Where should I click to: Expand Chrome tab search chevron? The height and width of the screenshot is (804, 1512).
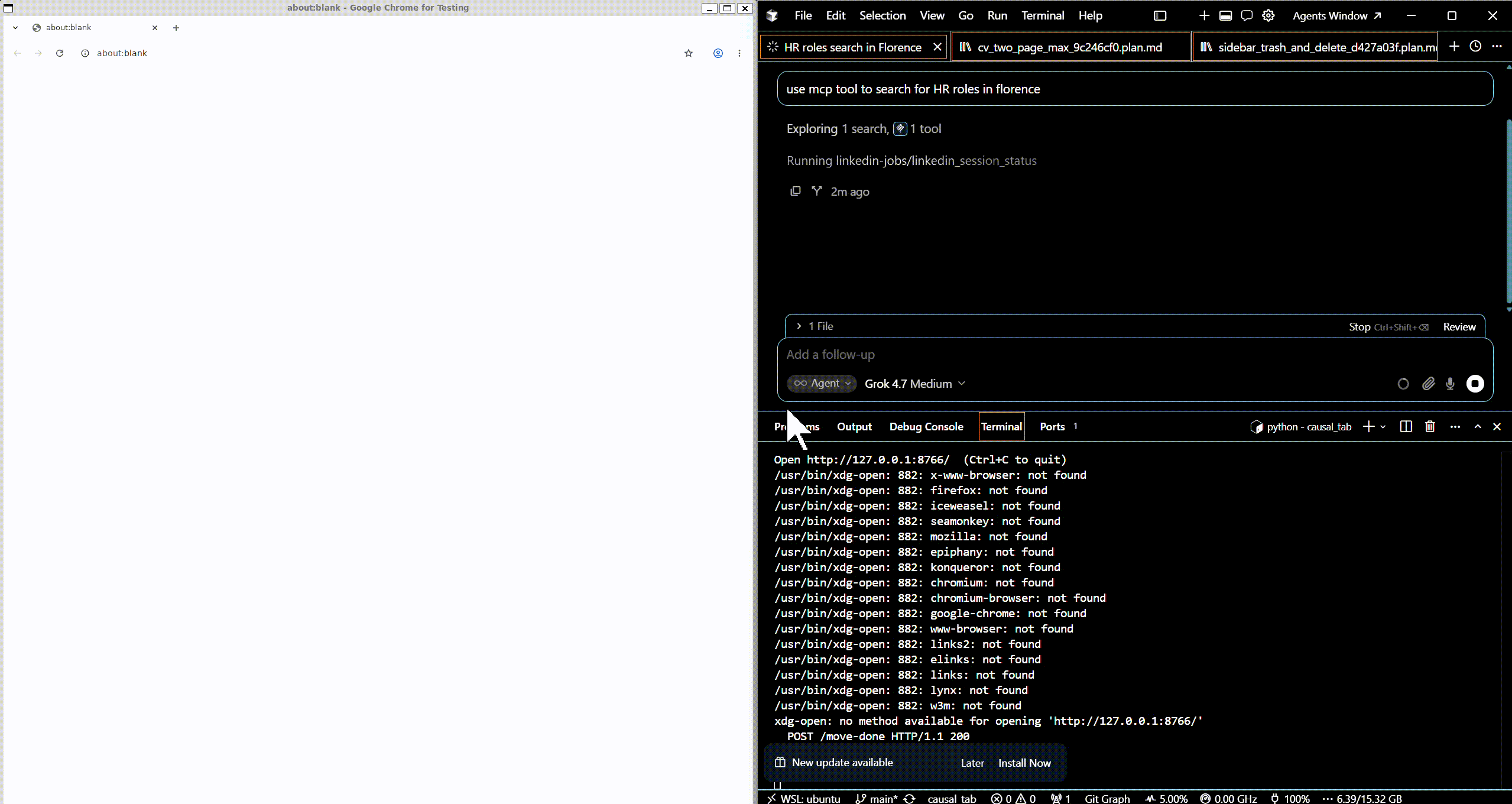pyautogui.click(x=15, y=28)
